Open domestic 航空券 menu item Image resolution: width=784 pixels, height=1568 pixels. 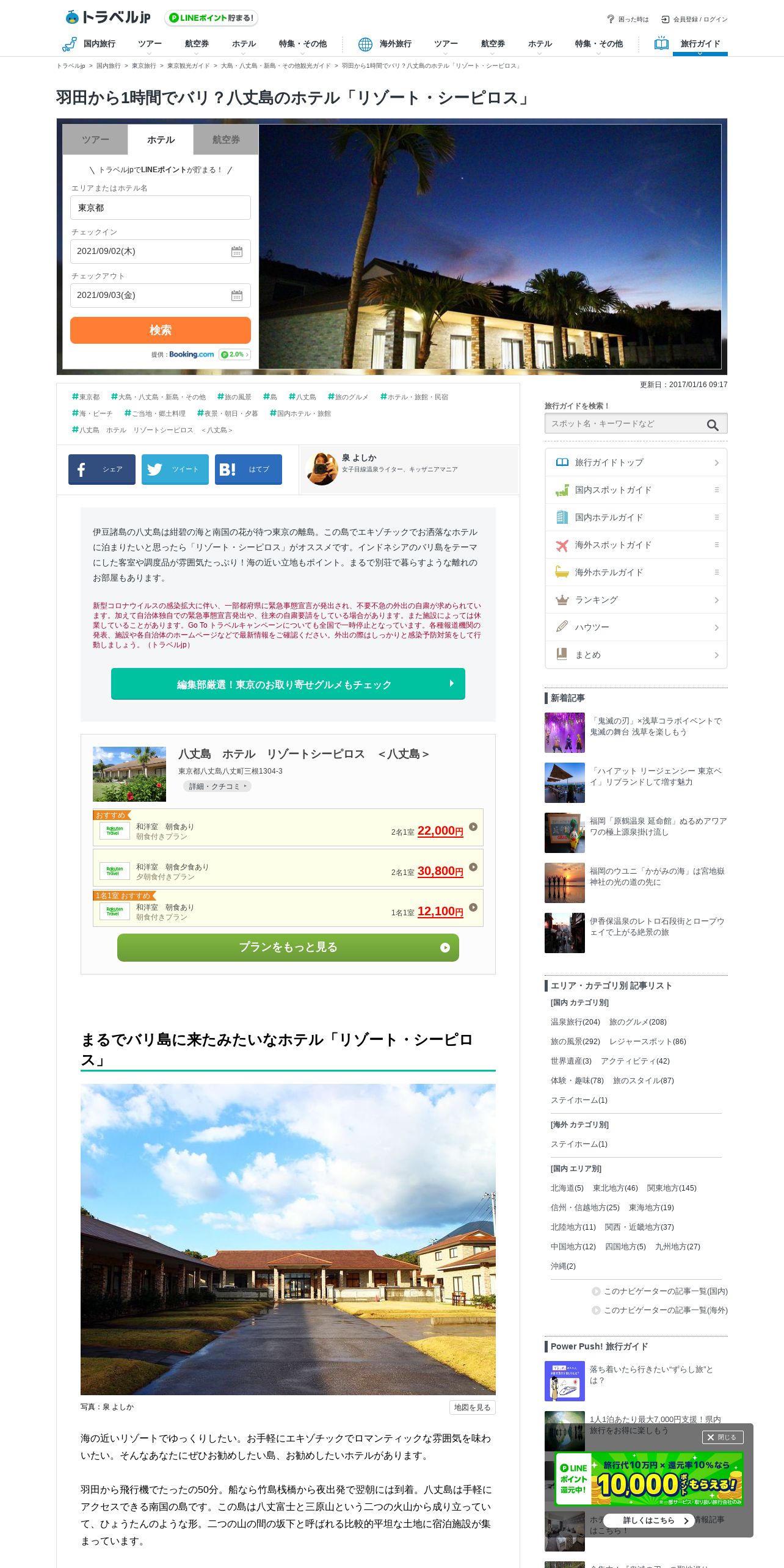click(x=197, y=44)
